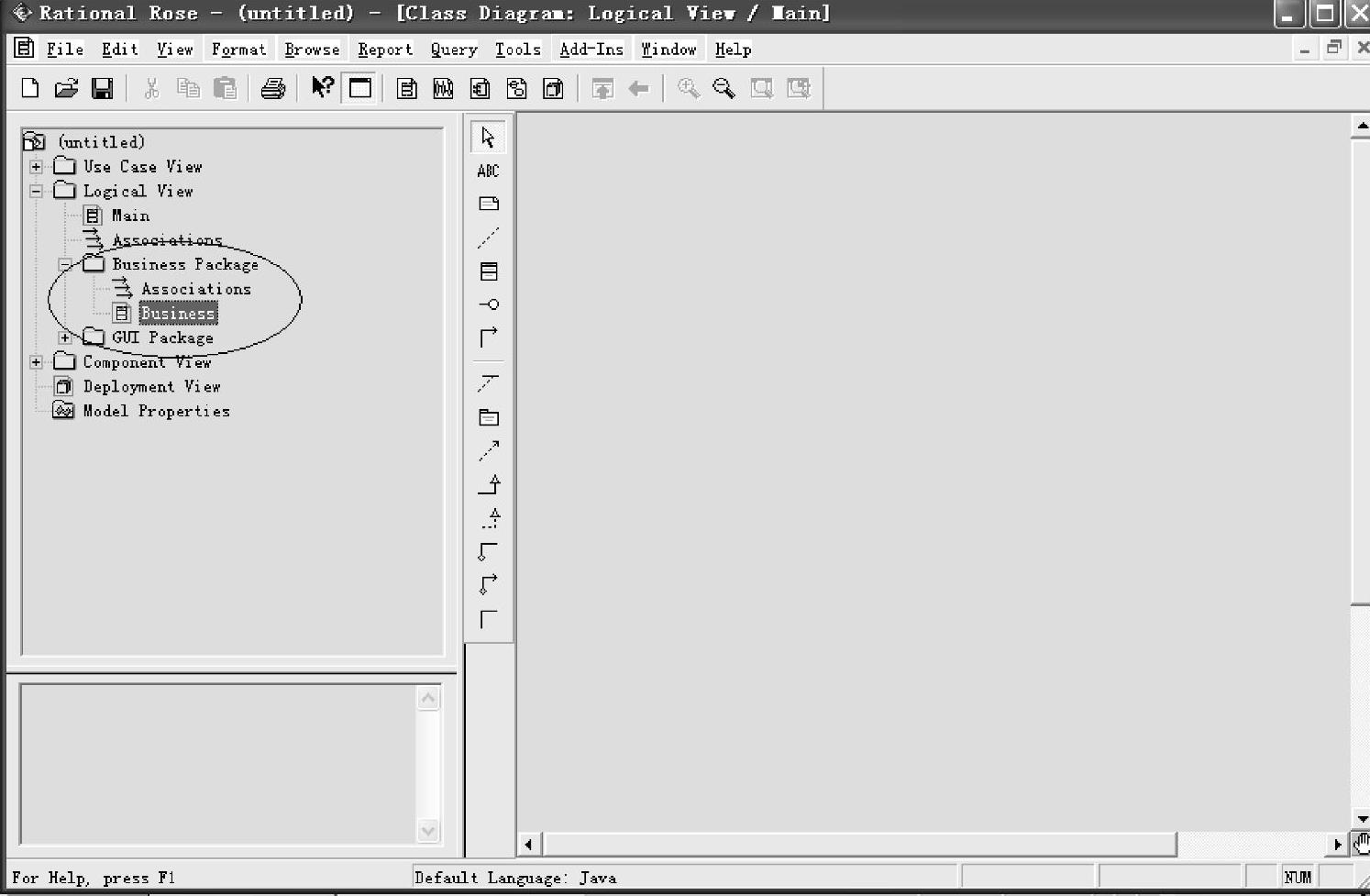Click the Browse Parent toolbar icon
The height and width of the screenshot is (896, 1370).
(602, 88)
